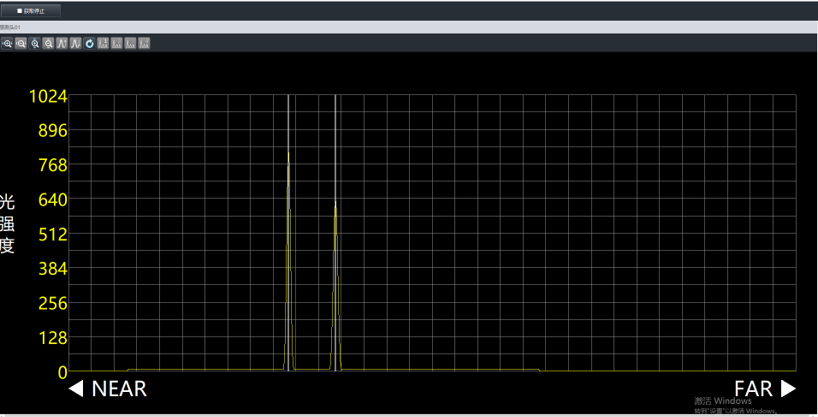The width and height of the screenshot is (818, 417).
Task: Click the vertical zoom-in magnifier icon
Action: (35, 44)
